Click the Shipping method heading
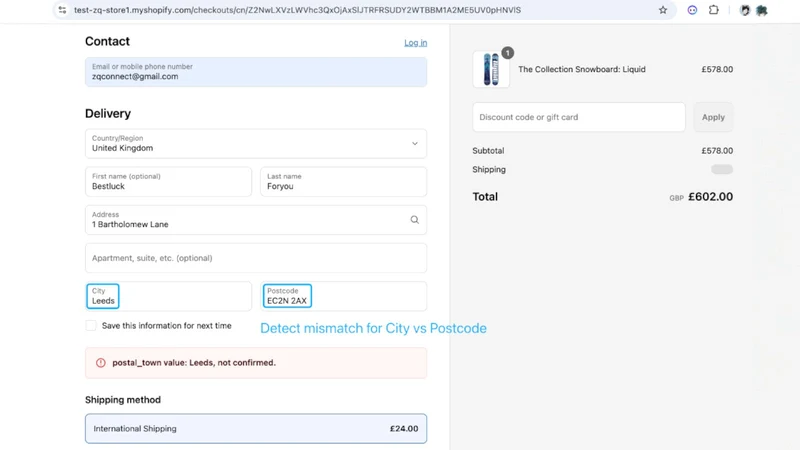 [123, 400]
